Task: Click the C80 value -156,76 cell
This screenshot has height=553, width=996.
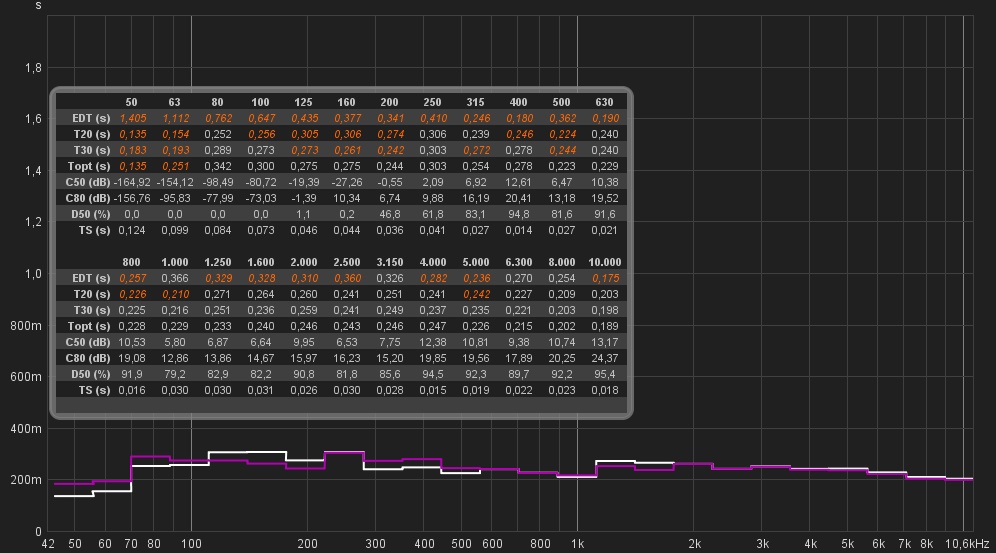Action: (x=131, y=198)
